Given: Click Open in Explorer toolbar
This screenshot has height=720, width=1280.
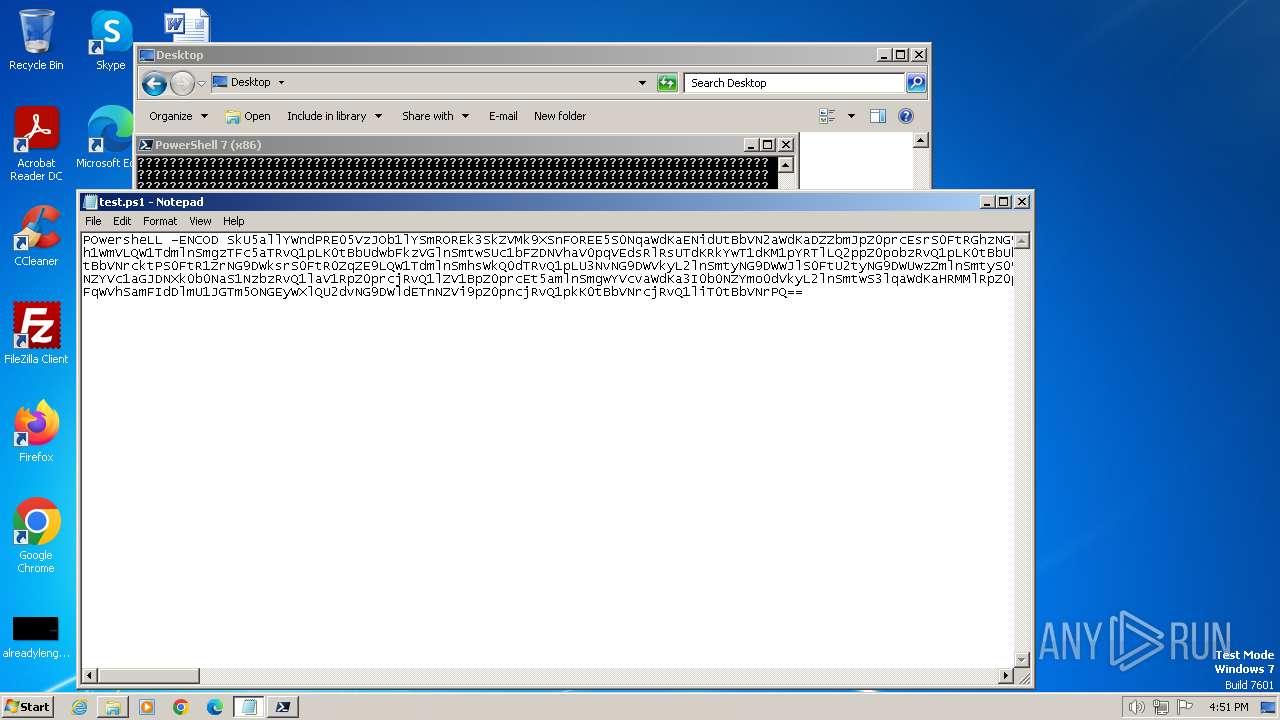Looking at the screenshot, I should [x=248, y=116].
